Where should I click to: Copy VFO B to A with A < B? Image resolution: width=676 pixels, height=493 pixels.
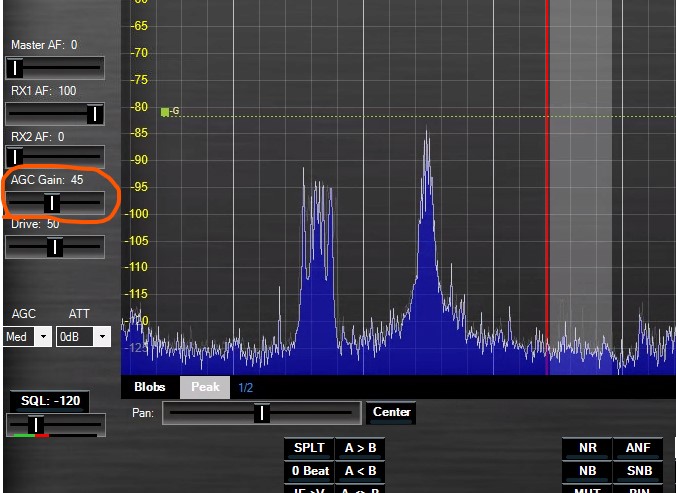[360, 471]
